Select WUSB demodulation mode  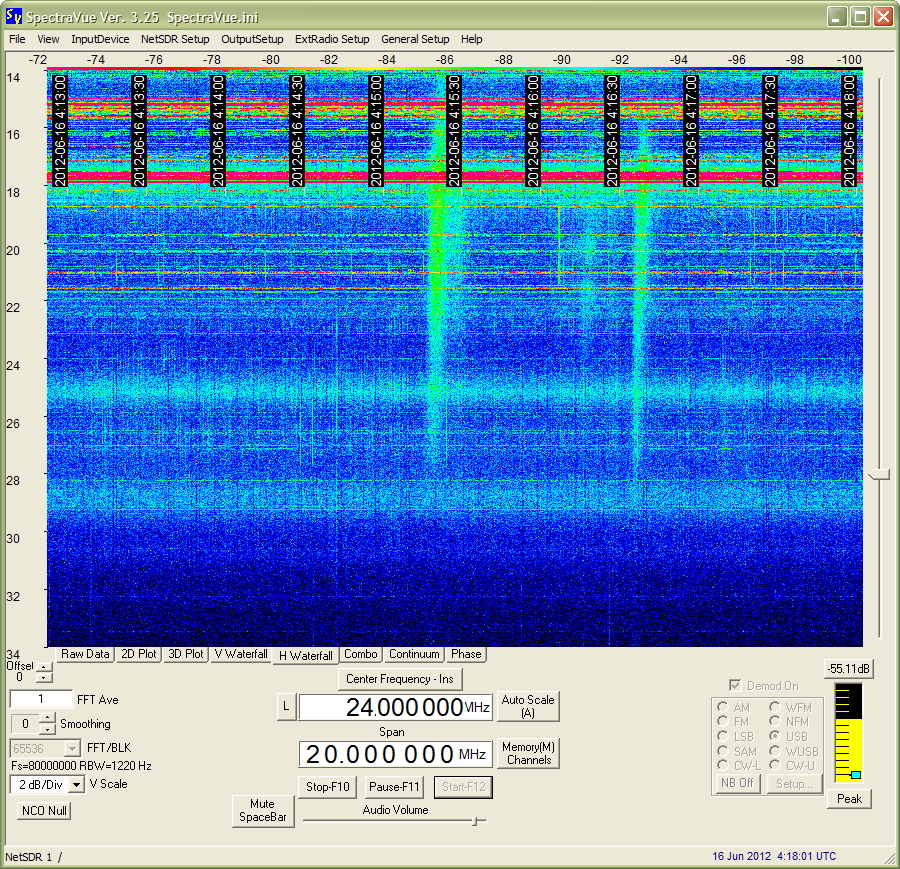775,751
